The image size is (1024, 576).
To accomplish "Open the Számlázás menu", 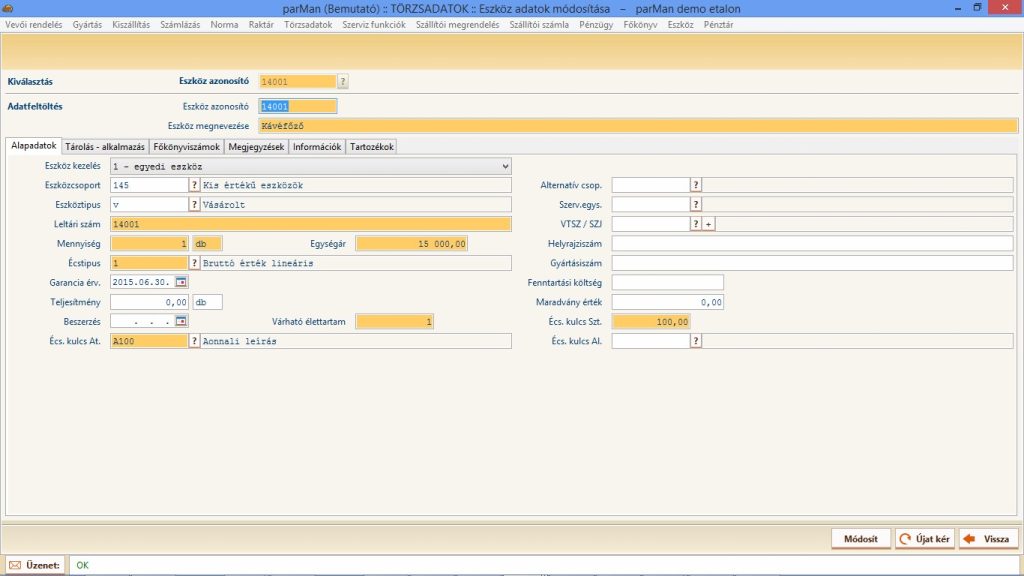I will (x=180, y=25).
